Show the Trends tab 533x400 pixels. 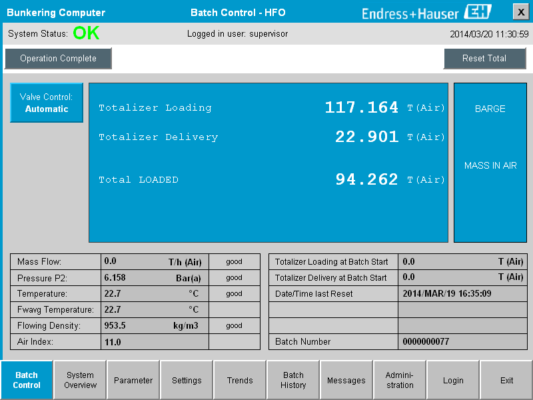tap(240, 380)
